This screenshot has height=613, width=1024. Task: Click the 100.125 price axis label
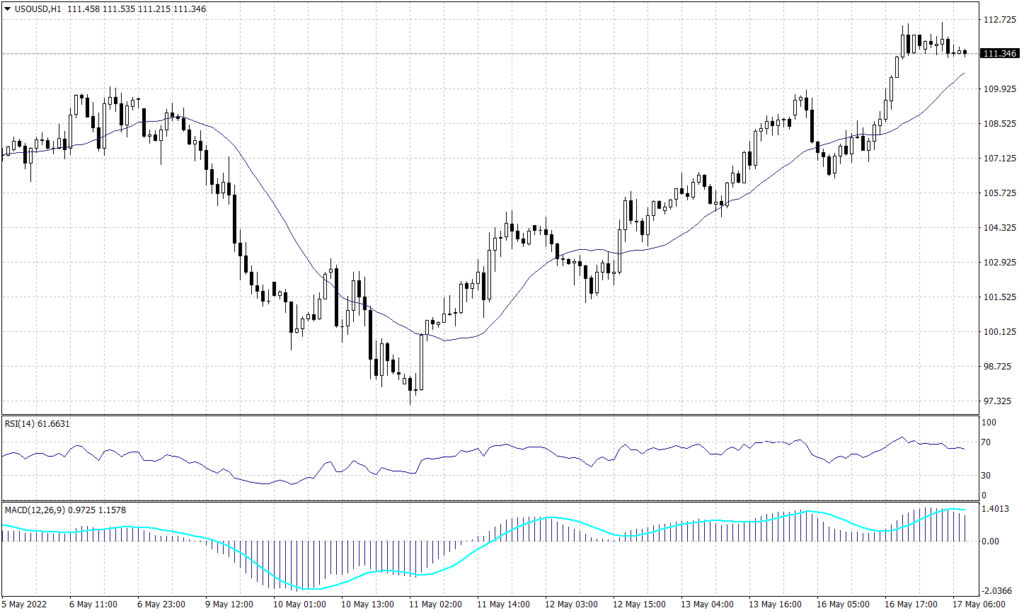1000,332
